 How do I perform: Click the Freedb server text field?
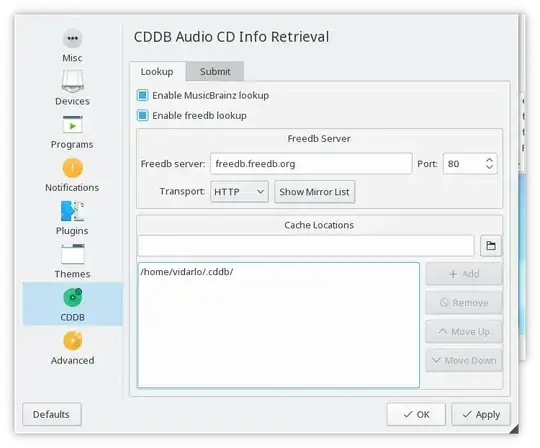point(311,164)
